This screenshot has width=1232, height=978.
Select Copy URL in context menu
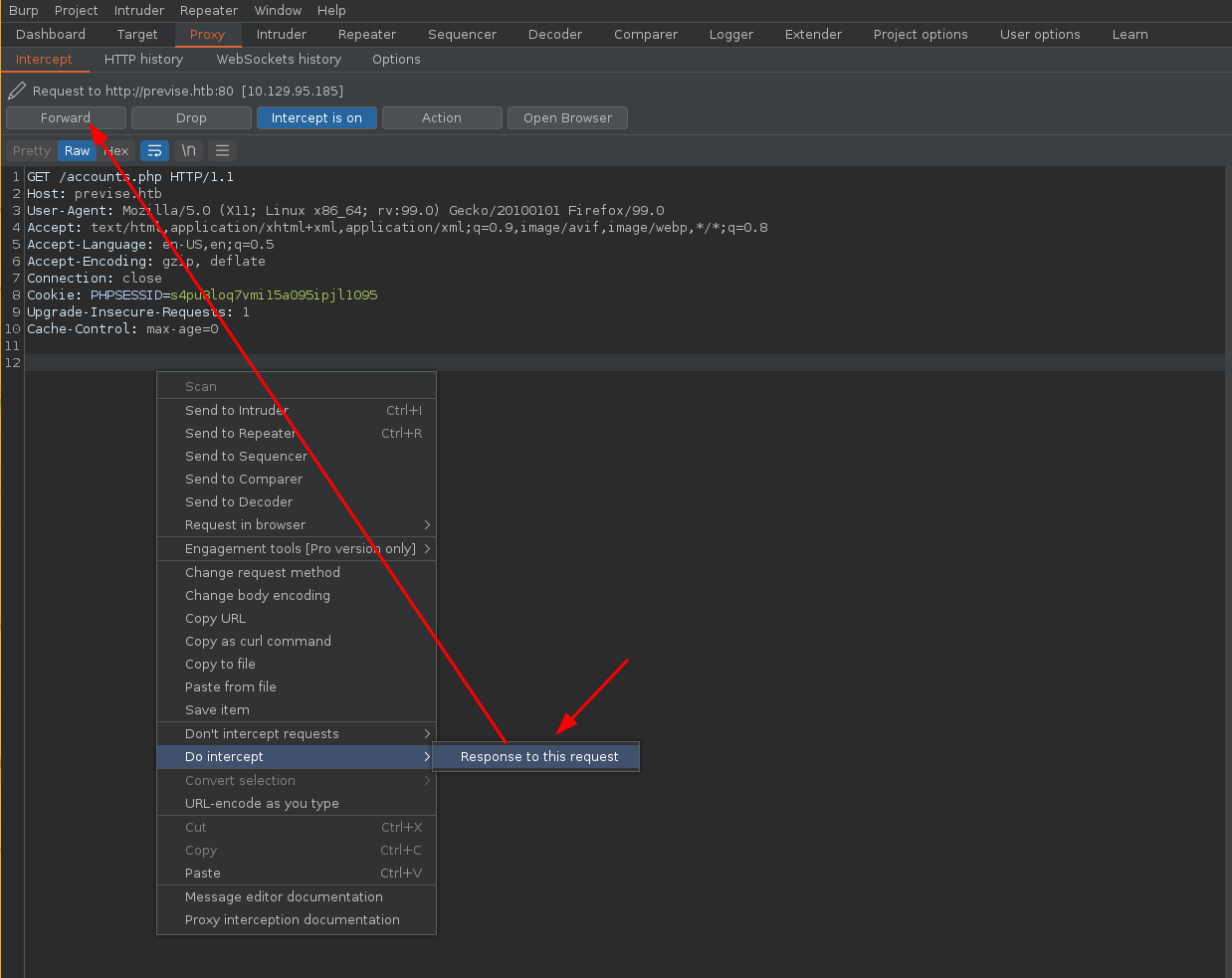[297, 619]
